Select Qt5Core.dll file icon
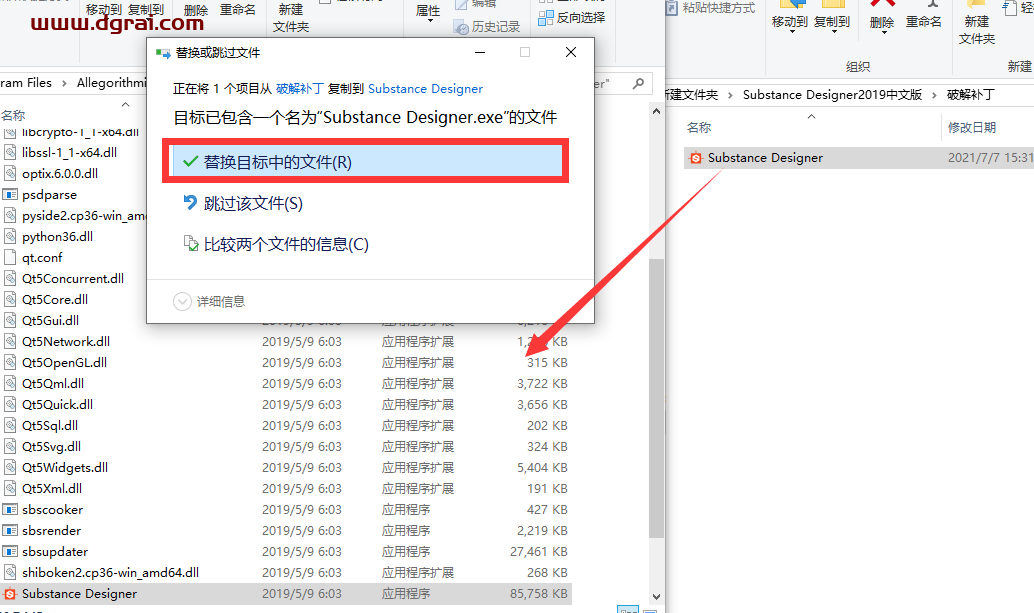The height and width of the screenshot is (613, 1034). coord(10,299)
